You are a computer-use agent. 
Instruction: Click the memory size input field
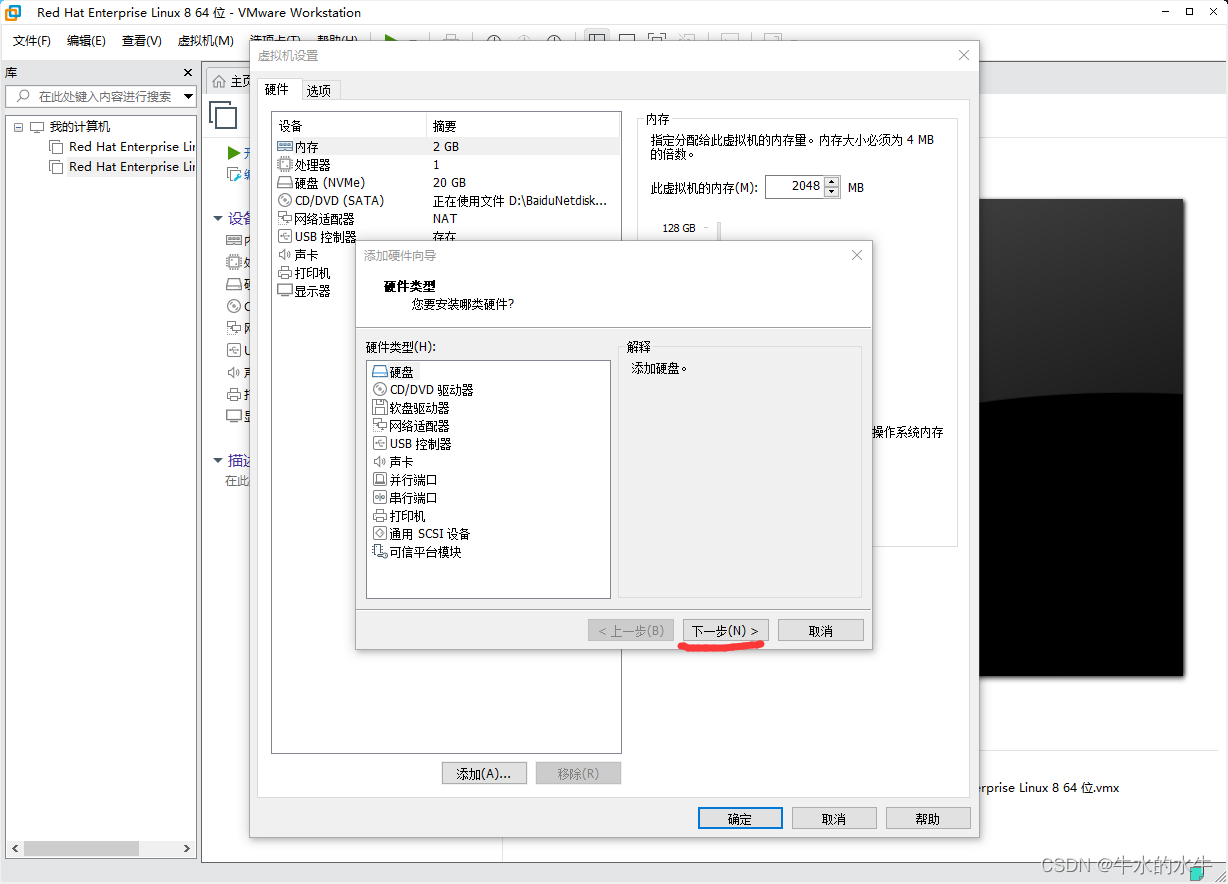pos(795,186)
